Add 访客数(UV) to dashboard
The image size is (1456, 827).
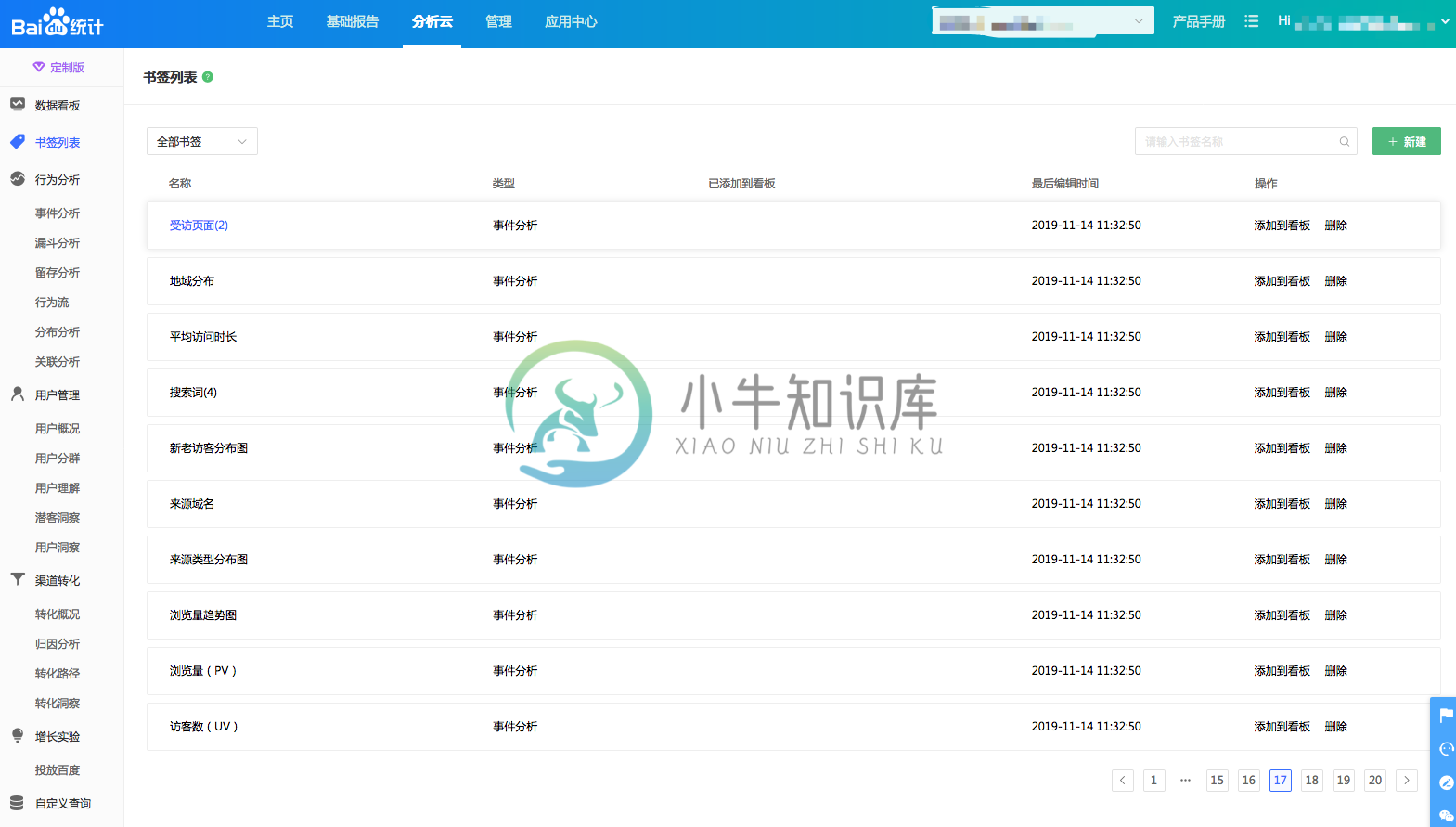(1282, 727)
